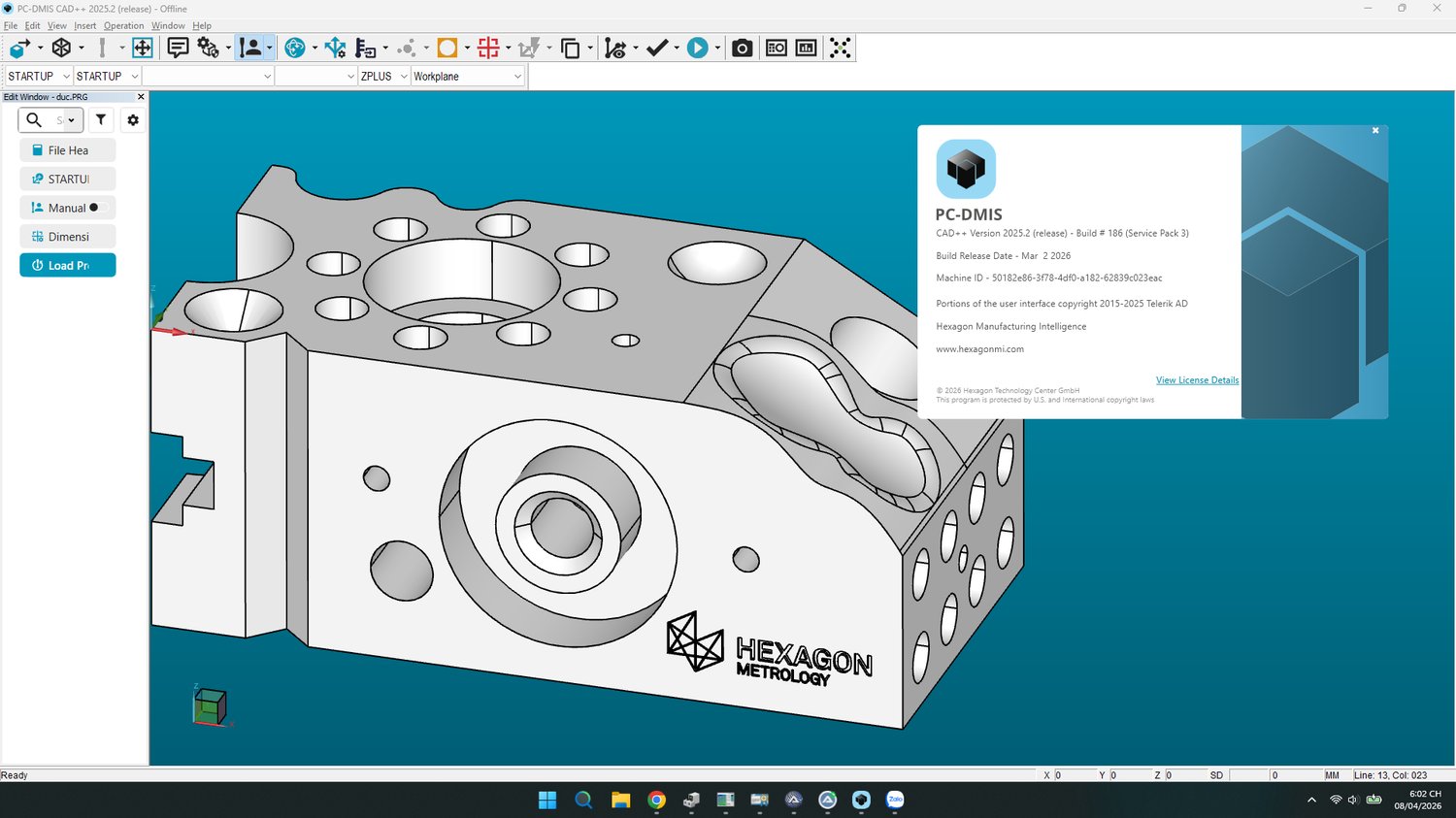This screenshot has width=1456, height=818.
Task: Click the blue Execute play button
Action: pyautogui.click(x=697, y=48)
